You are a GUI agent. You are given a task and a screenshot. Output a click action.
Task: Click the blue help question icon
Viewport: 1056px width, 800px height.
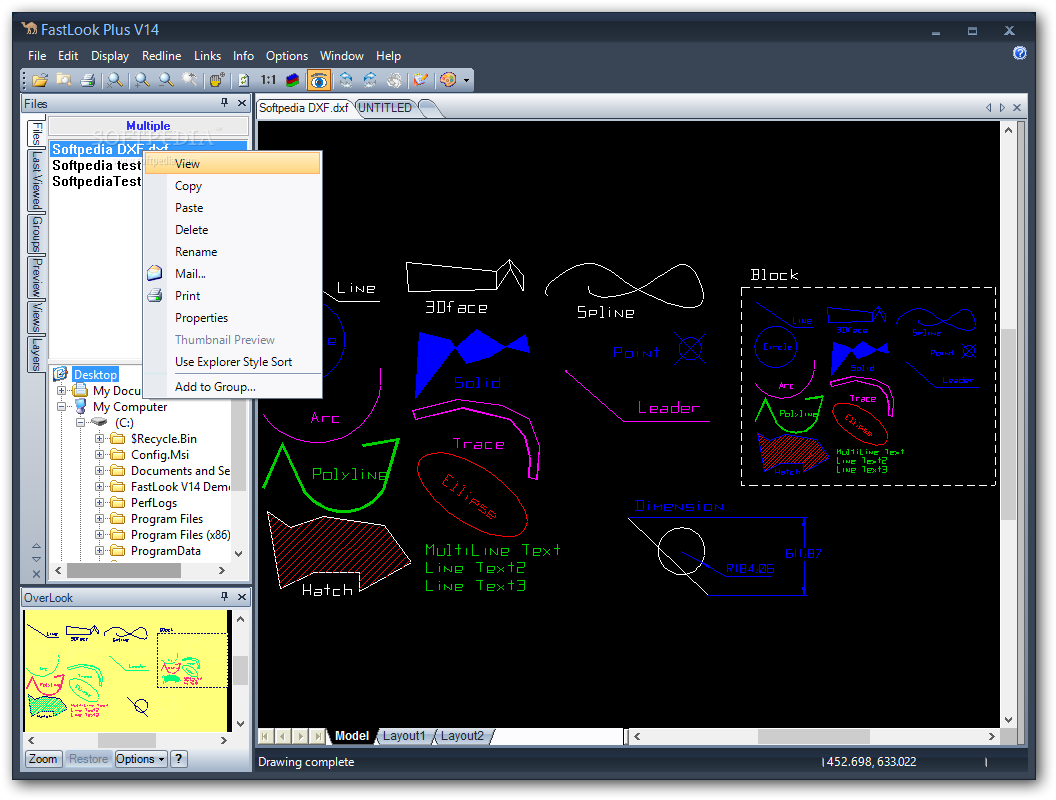1020,53
